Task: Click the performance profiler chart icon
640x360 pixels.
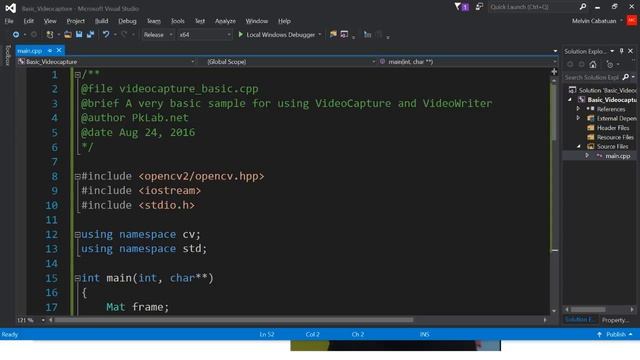Action: (367, 35)
